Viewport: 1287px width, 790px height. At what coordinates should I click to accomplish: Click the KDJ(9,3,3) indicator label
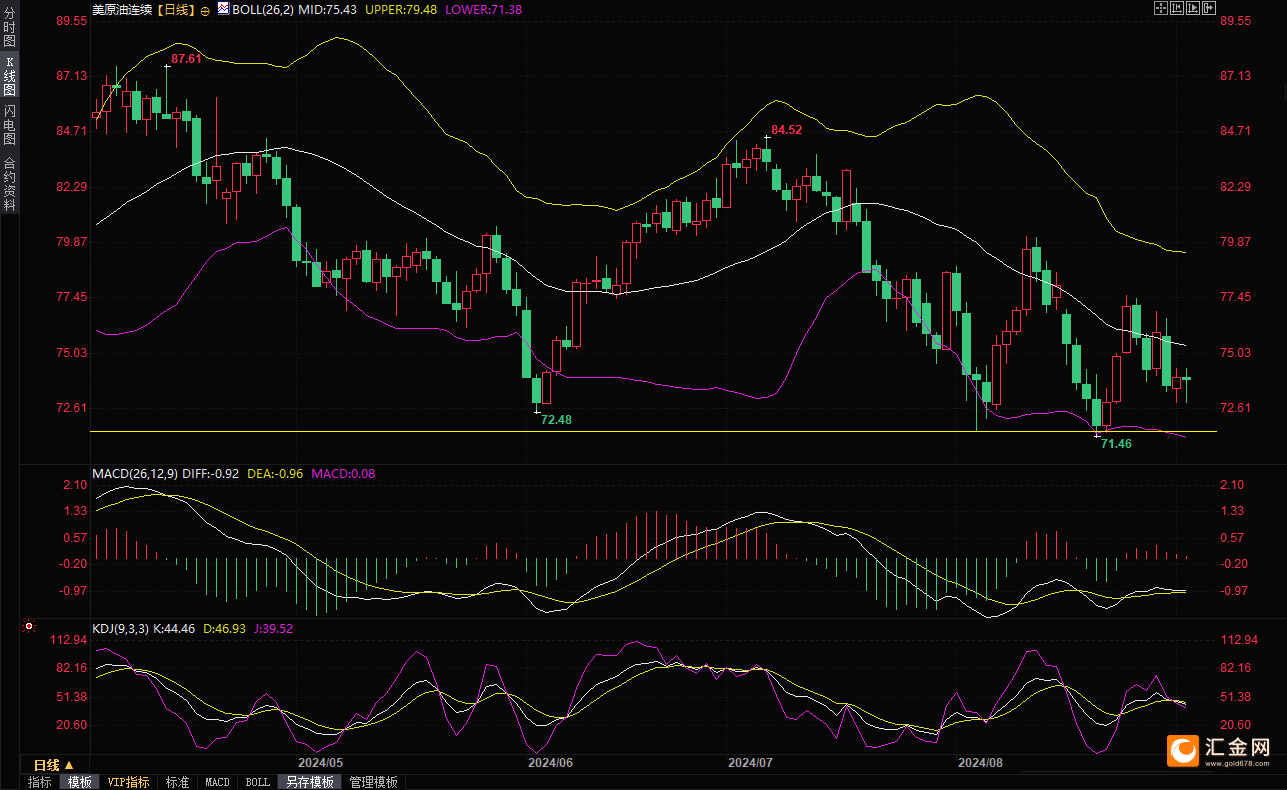pyautogui.click(x=120, y=628)
